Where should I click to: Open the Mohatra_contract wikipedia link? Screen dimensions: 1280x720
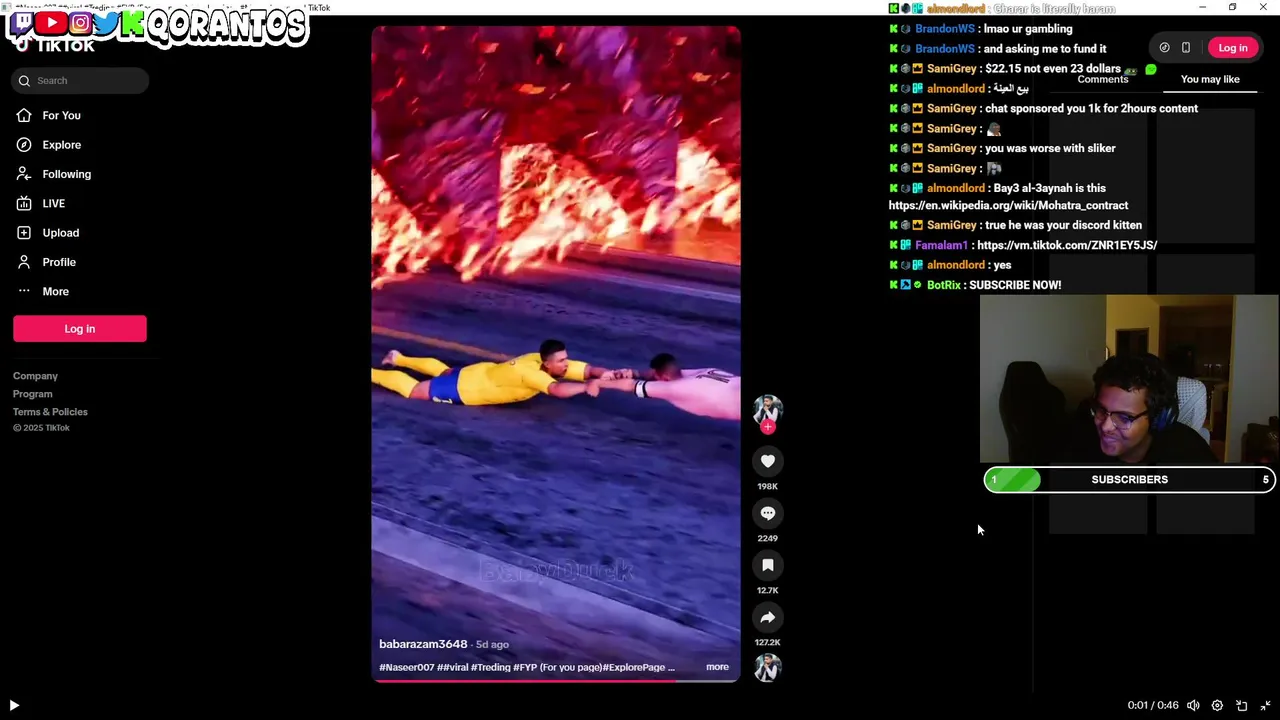(x=1008, y=205)
